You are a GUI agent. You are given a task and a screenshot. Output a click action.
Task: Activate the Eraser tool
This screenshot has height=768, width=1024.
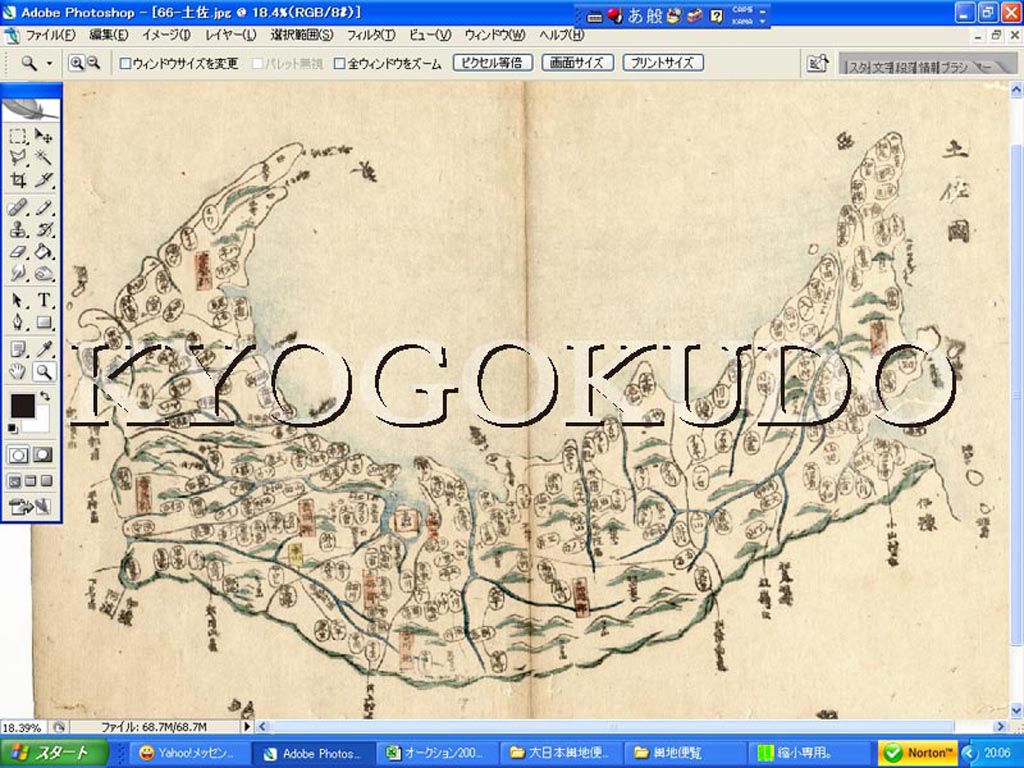coord(18,251)
